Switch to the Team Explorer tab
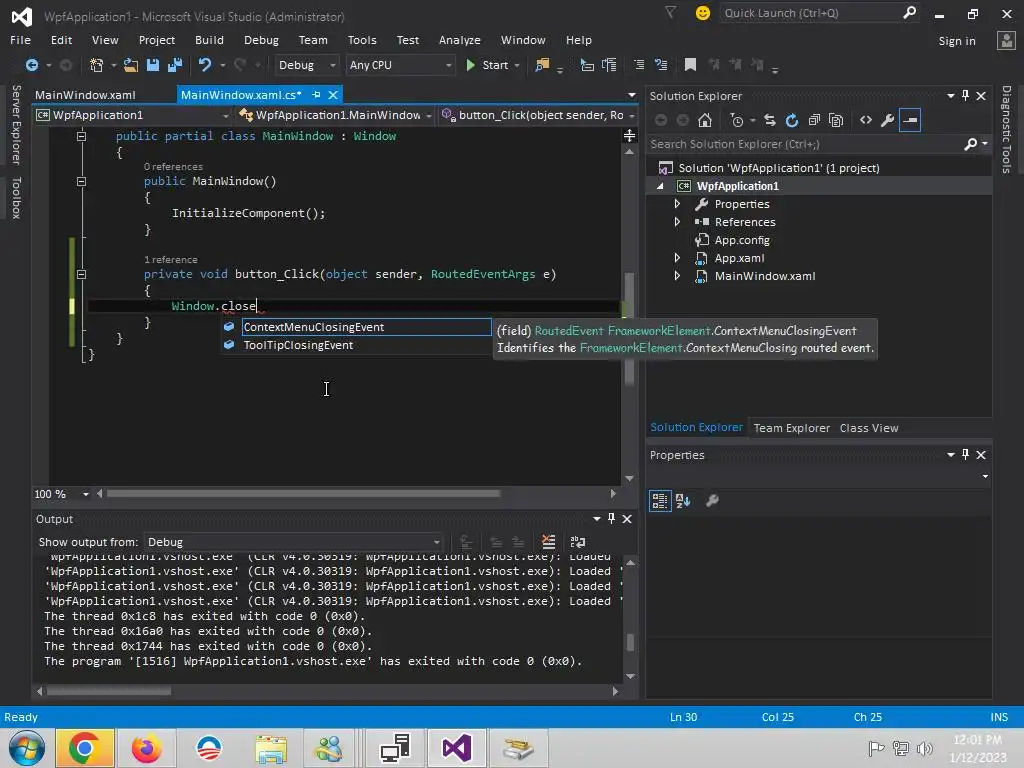The height and width of the screenshot is (768, 1024). tap(792, 428)
